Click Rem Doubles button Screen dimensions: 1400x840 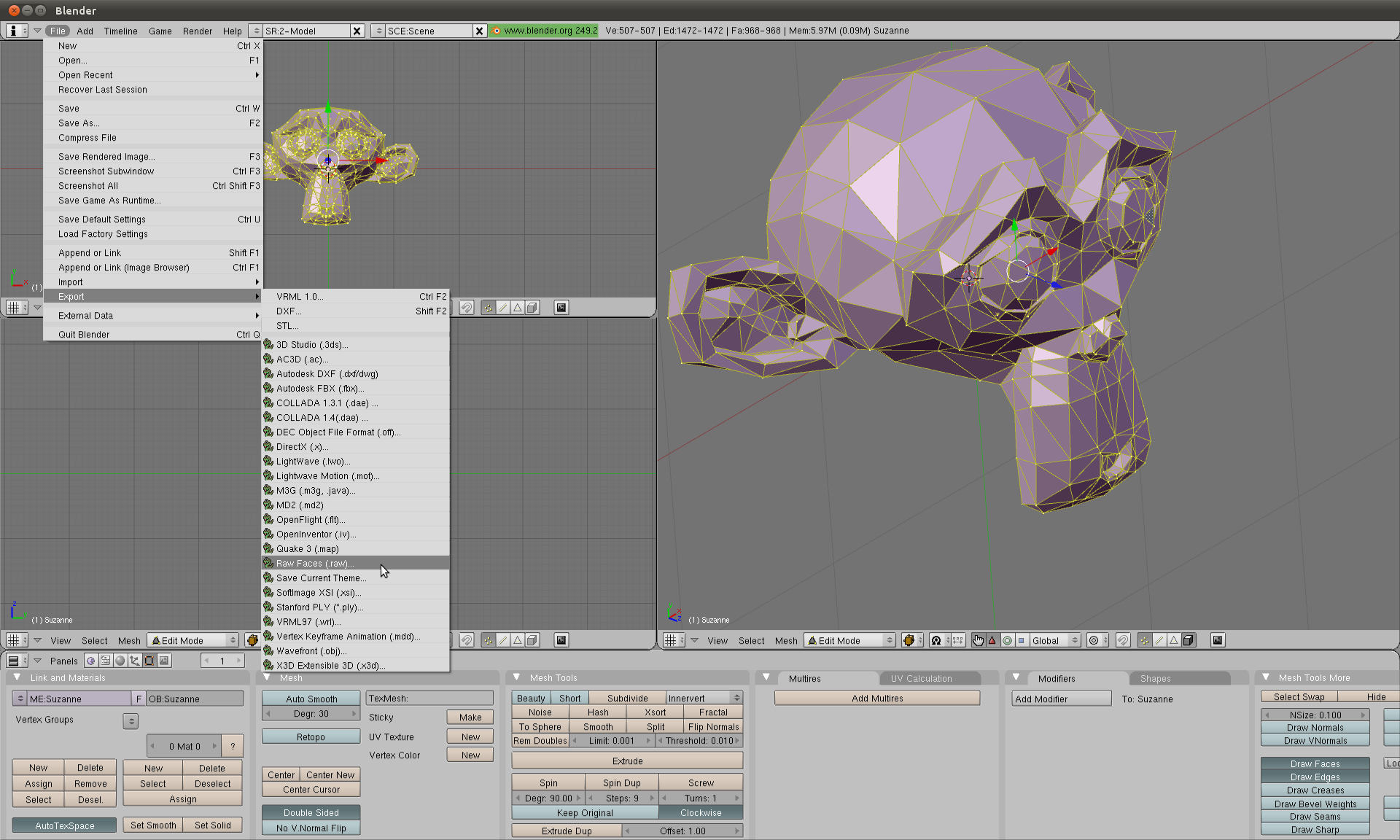click(540, 740)
